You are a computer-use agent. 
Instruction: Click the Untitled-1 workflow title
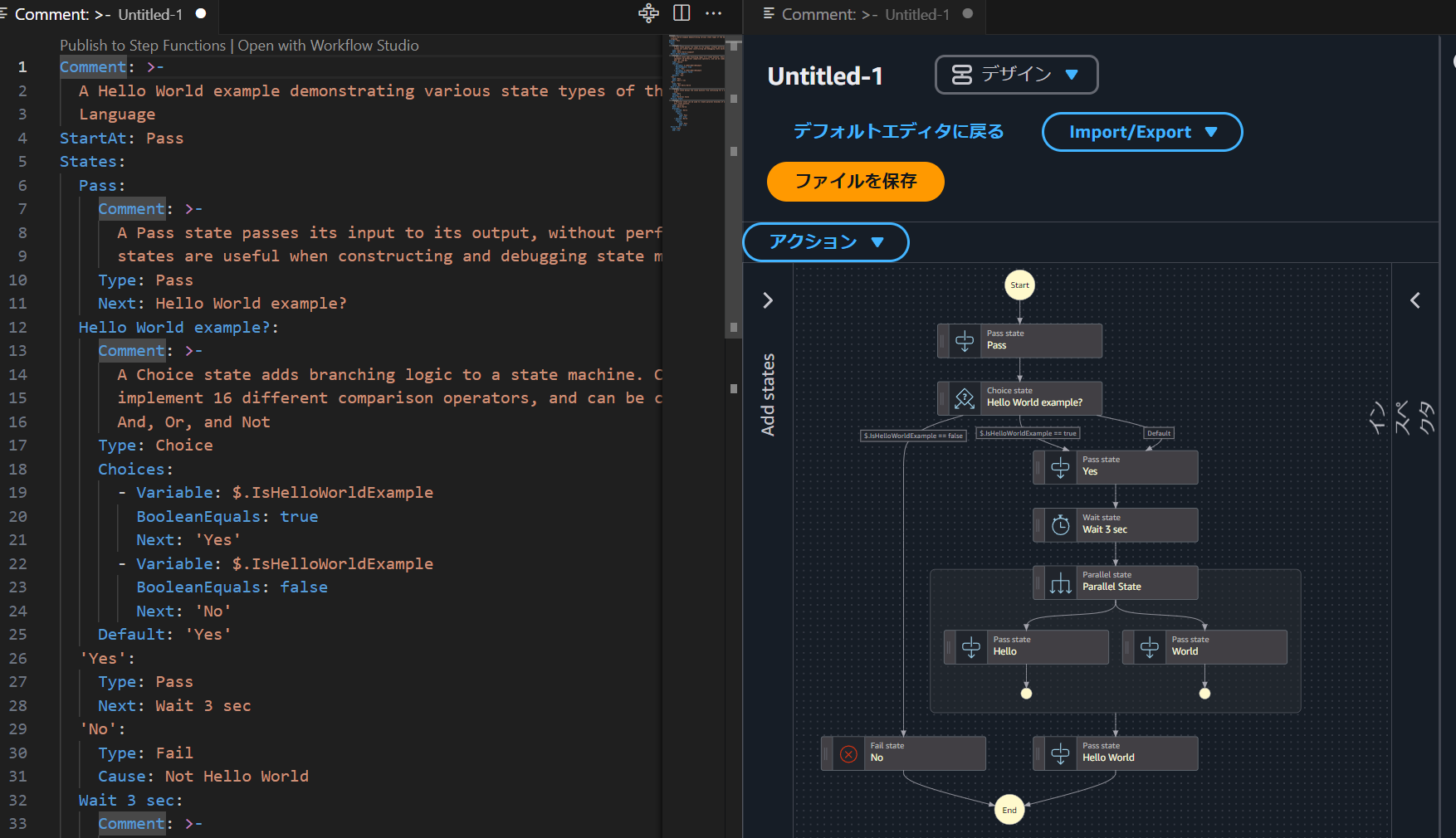click(x=825, y=76)
